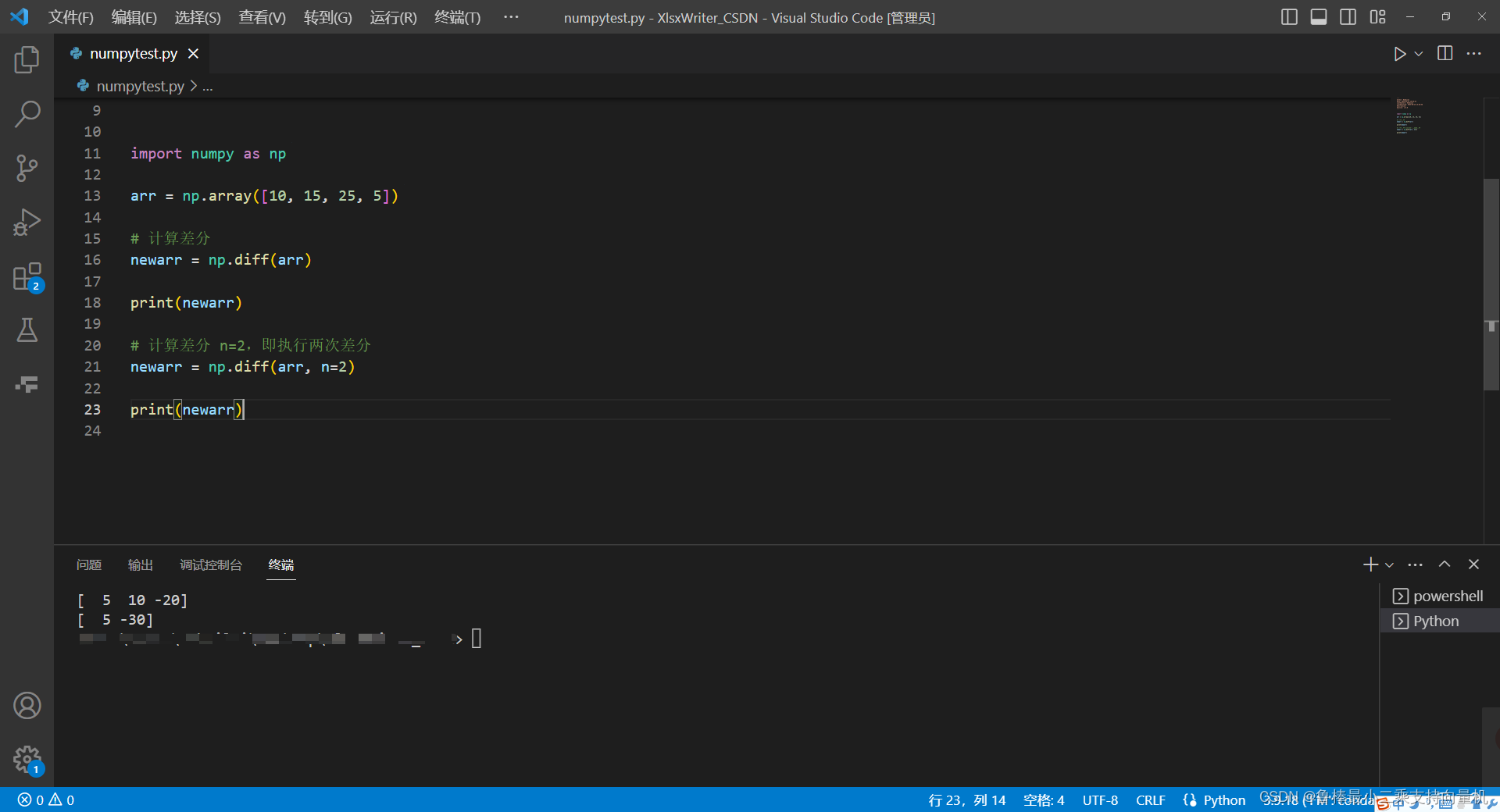Open VS Code logo system menu

(x=20, y=16)
